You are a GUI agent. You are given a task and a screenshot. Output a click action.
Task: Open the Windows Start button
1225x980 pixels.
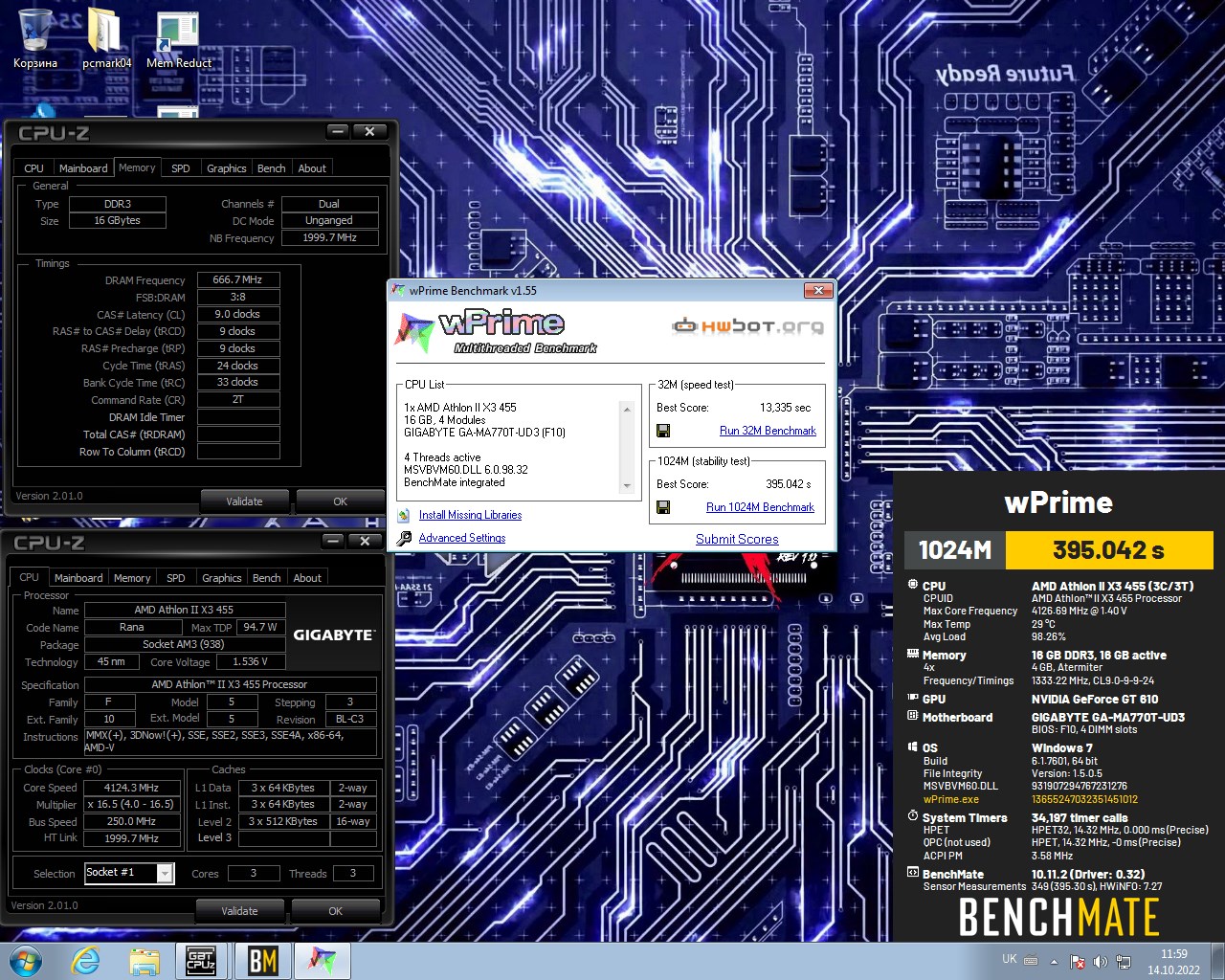pos(26,961)
